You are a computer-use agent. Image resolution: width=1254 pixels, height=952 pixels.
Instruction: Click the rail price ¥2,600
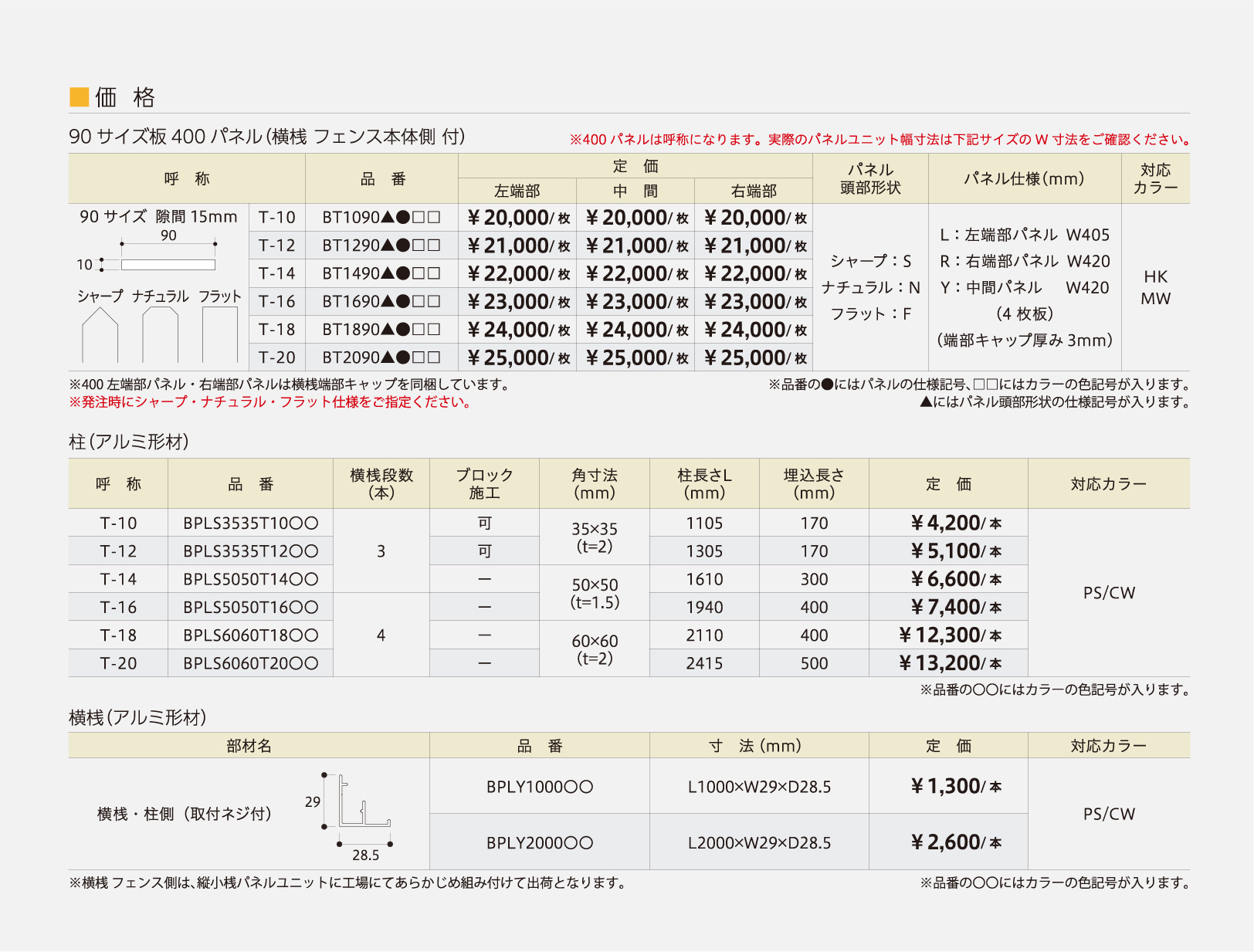click(x=956, y=842)
